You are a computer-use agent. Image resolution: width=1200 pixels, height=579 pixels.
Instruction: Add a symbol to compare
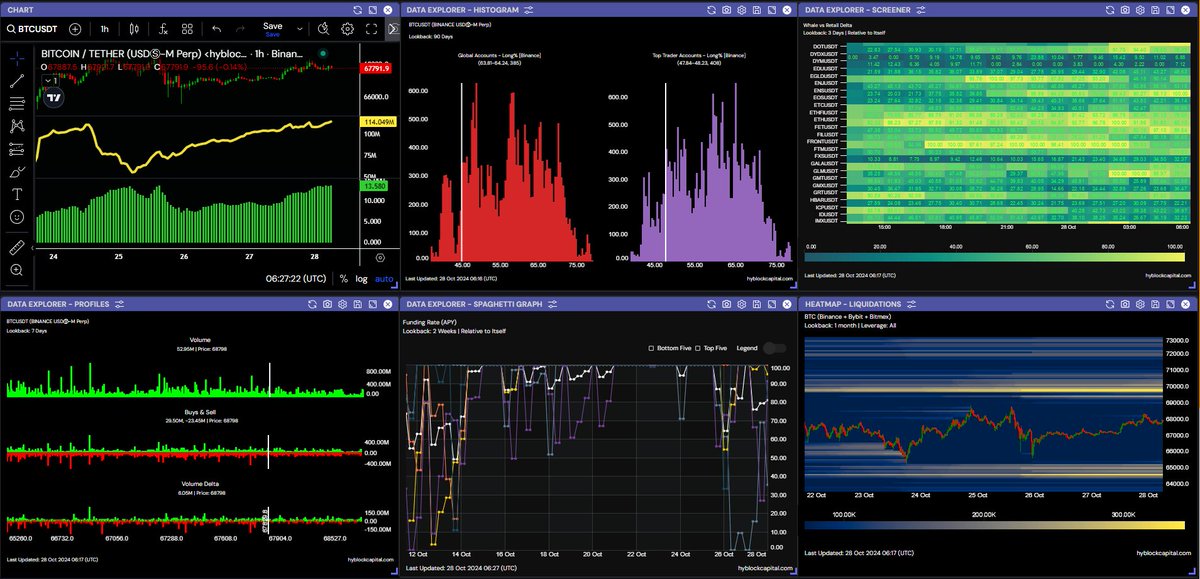75,28
